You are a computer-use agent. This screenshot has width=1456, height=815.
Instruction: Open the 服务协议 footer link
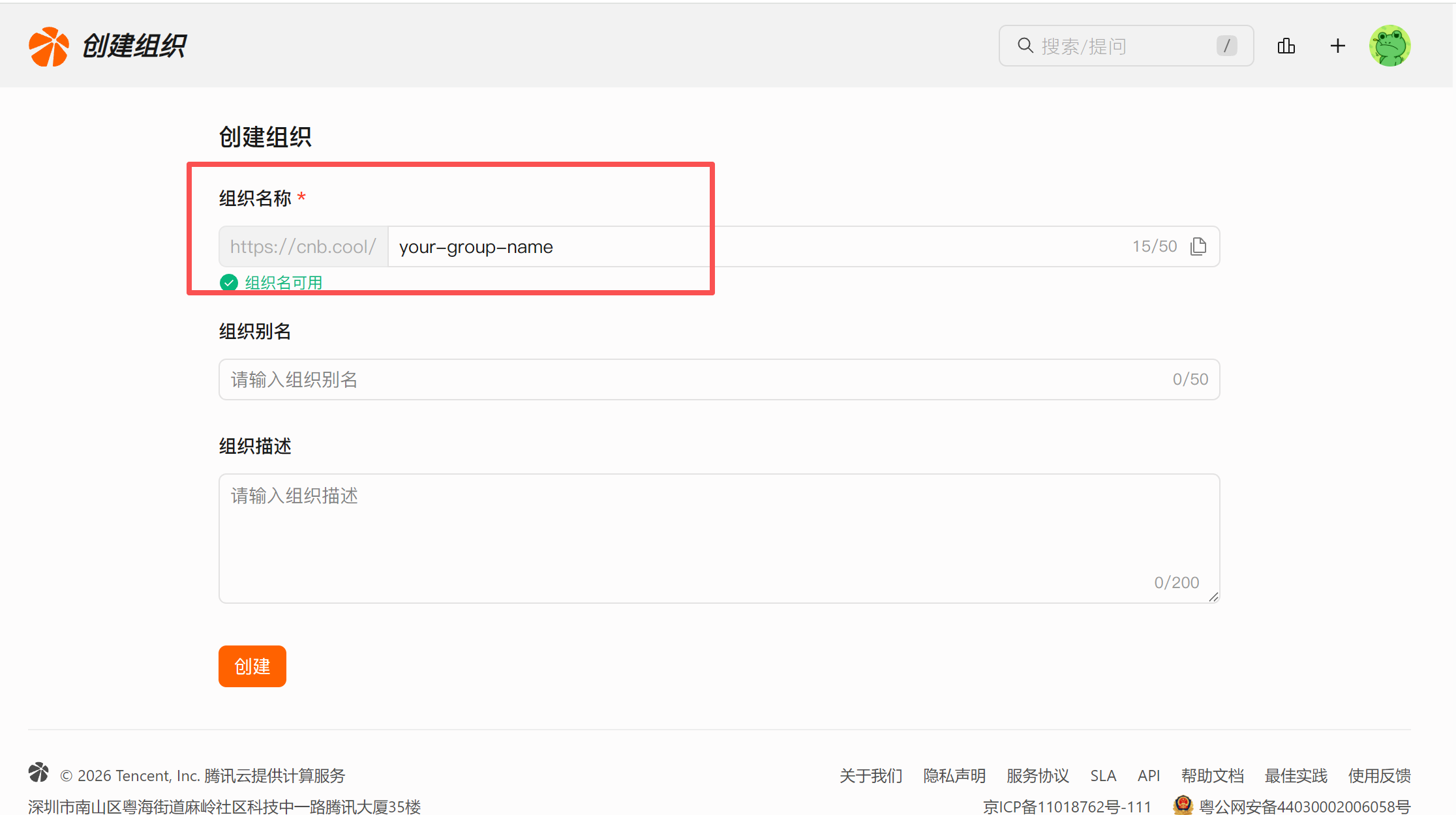[x=1037, y=776]
